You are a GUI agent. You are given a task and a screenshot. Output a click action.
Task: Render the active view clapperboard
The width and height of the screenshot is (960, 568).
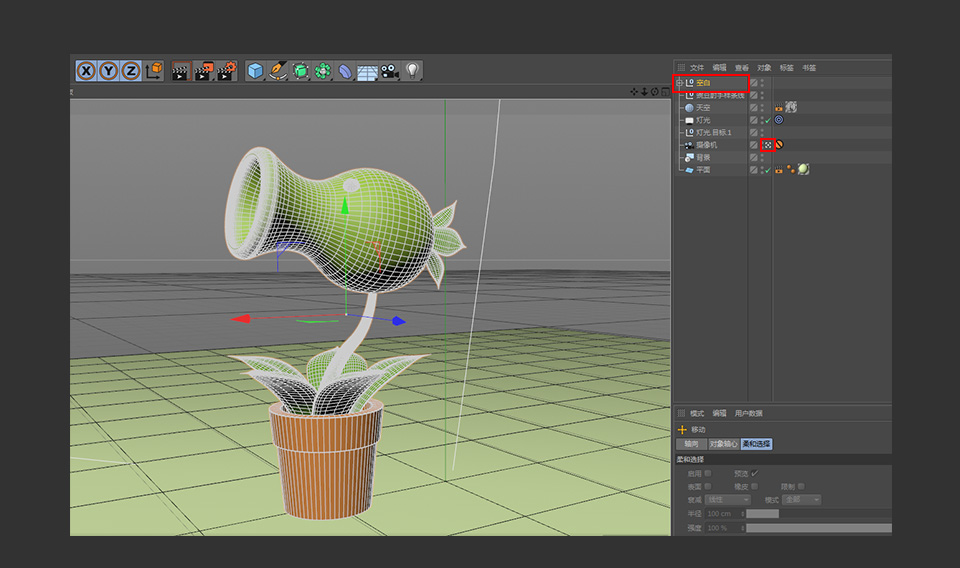click(x=181, y=71)
